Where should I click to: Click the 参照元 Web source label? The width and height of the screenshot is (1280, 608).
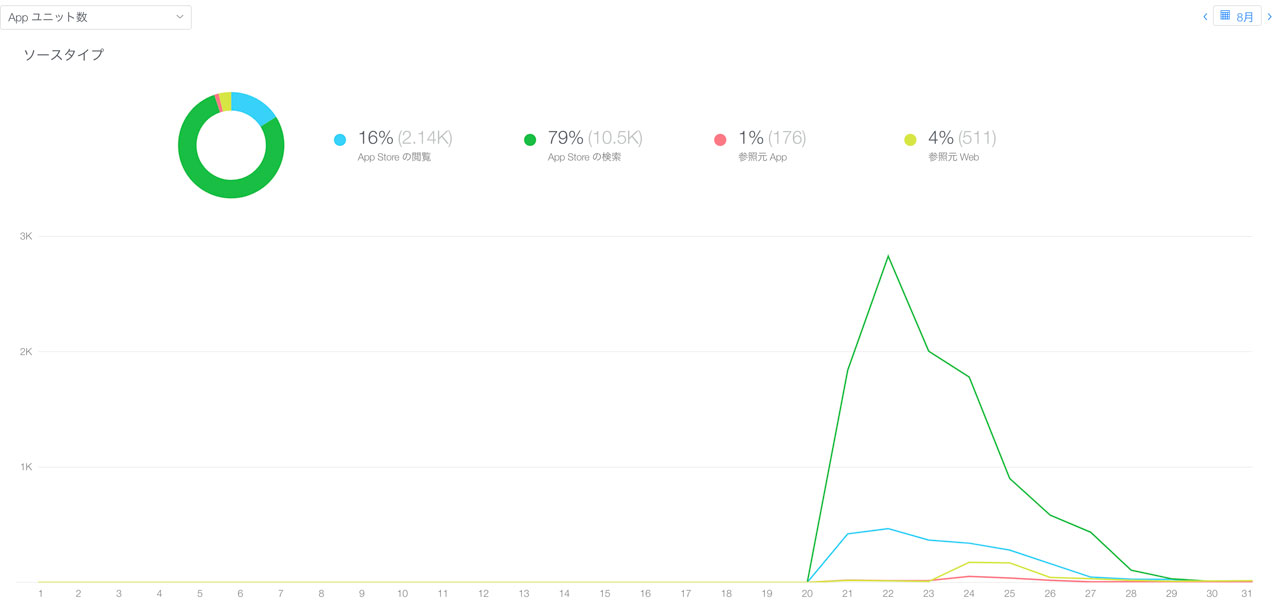click(954, 157)
